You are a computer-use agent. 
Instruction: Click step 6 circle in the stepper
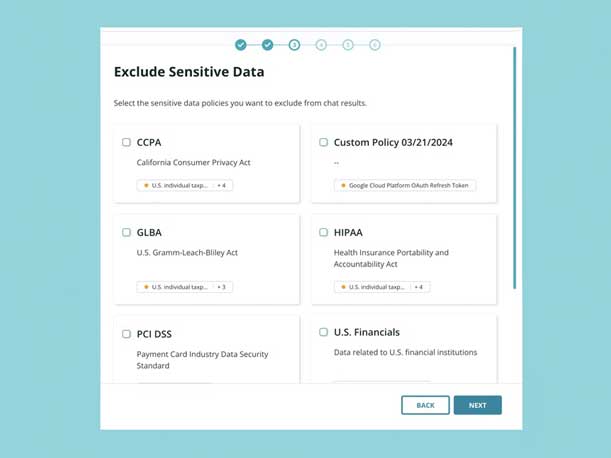(x=375, y=45)
